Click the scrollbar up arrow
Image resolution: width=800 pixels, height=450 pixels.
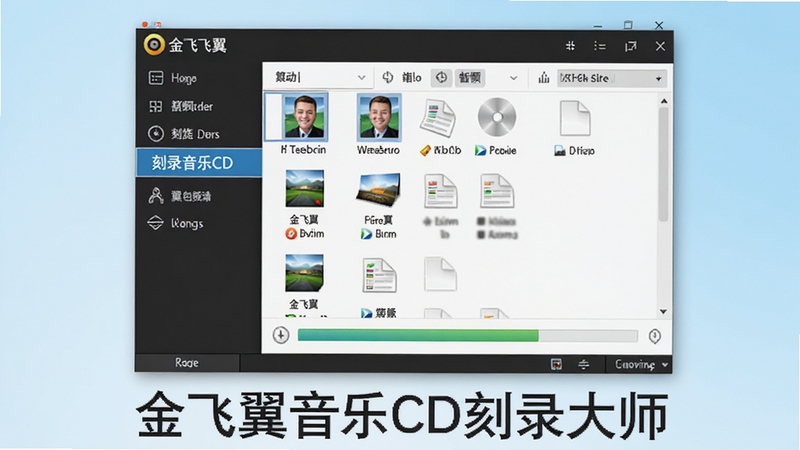[664, 101]
